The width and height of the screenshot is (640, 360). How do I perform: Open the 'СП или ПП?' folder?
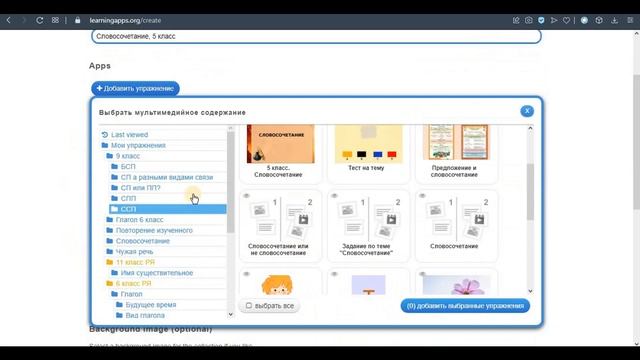pyautogui.click(x=140, y=188)
